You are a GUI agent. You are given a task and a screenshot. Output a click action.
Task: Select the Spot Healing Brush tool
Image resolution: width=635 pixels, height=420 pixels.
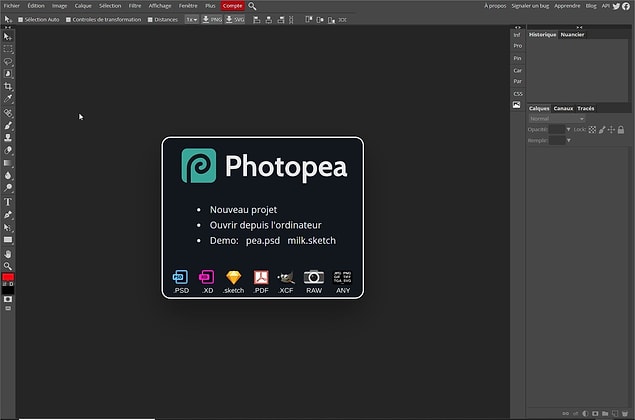coord(8,113)
